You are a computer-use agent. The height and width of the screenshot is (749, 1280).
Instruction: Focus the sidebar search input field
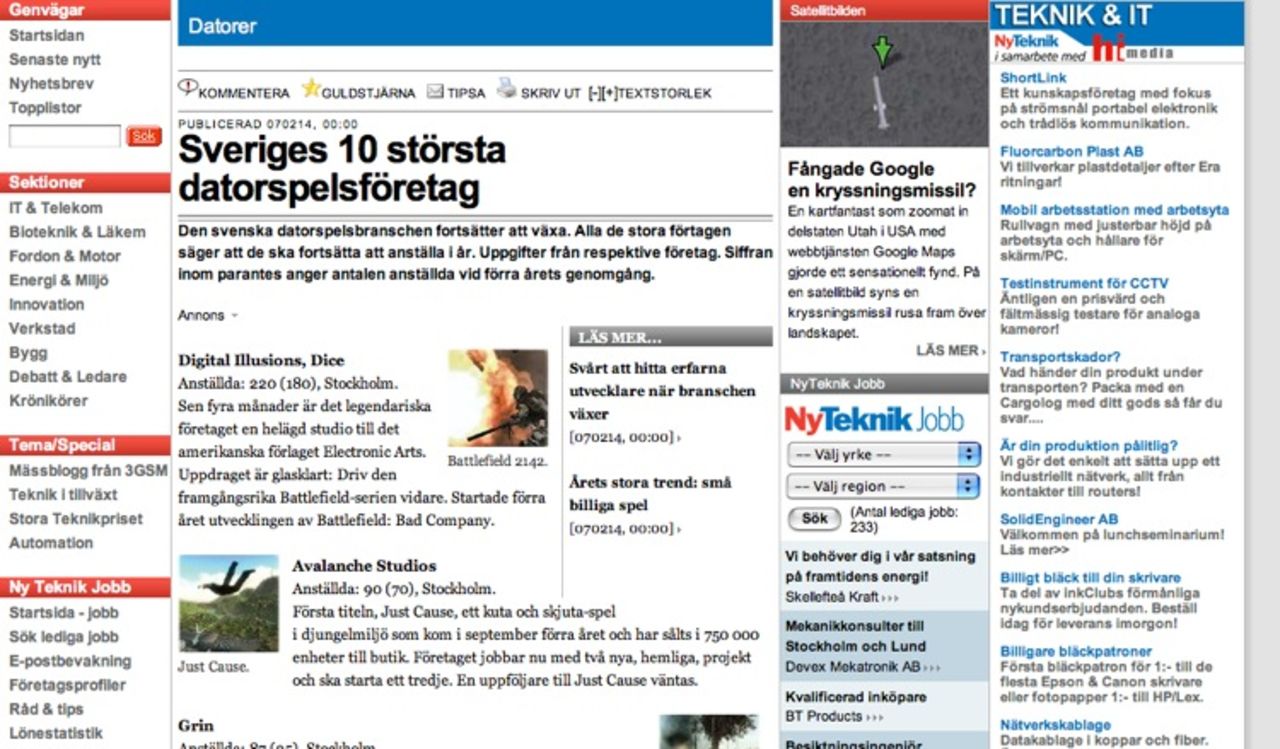65,136
